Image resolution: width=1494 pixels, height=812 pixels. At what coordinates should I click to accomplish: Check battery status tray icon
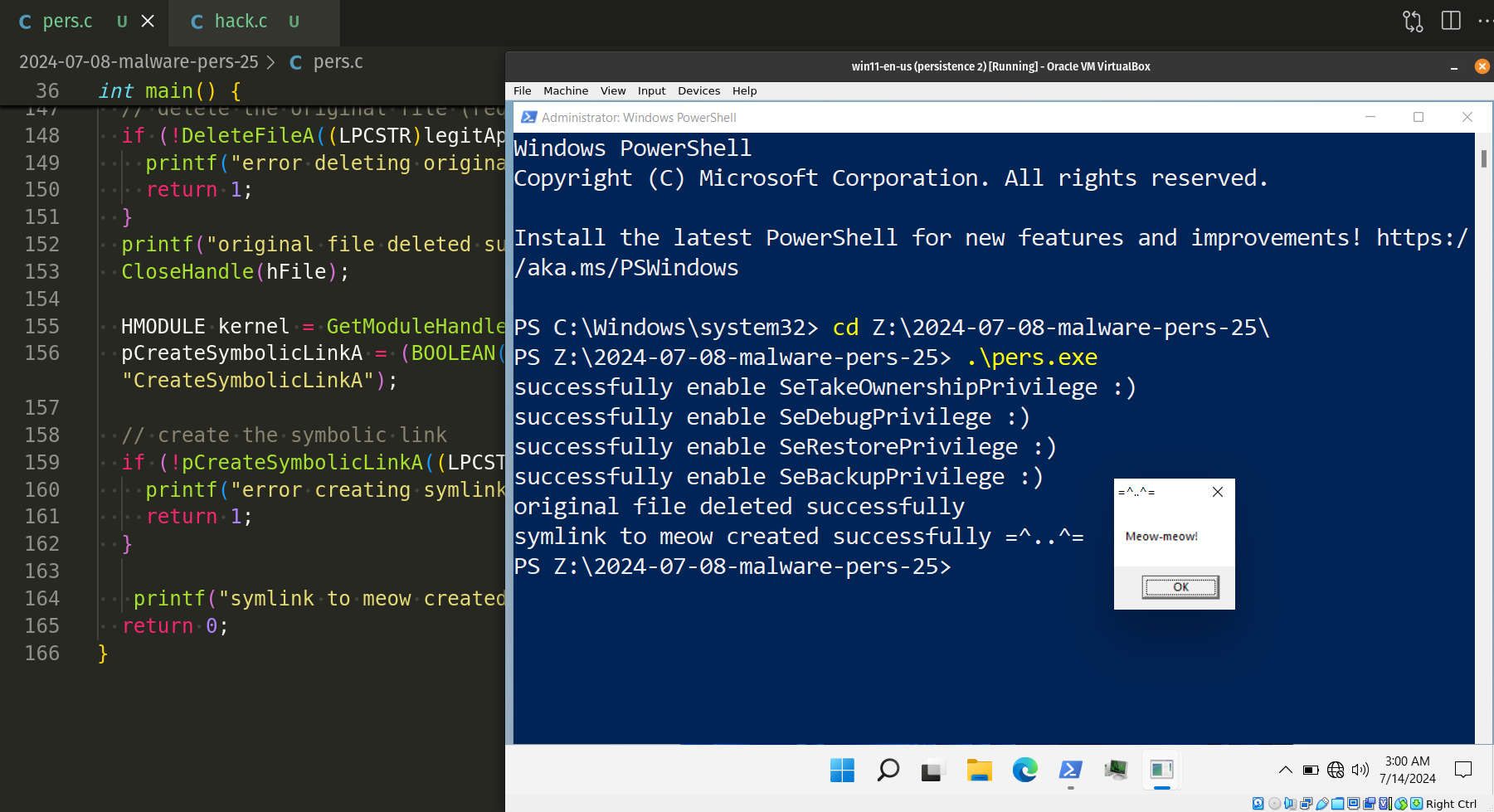(x=1311, y=770)
